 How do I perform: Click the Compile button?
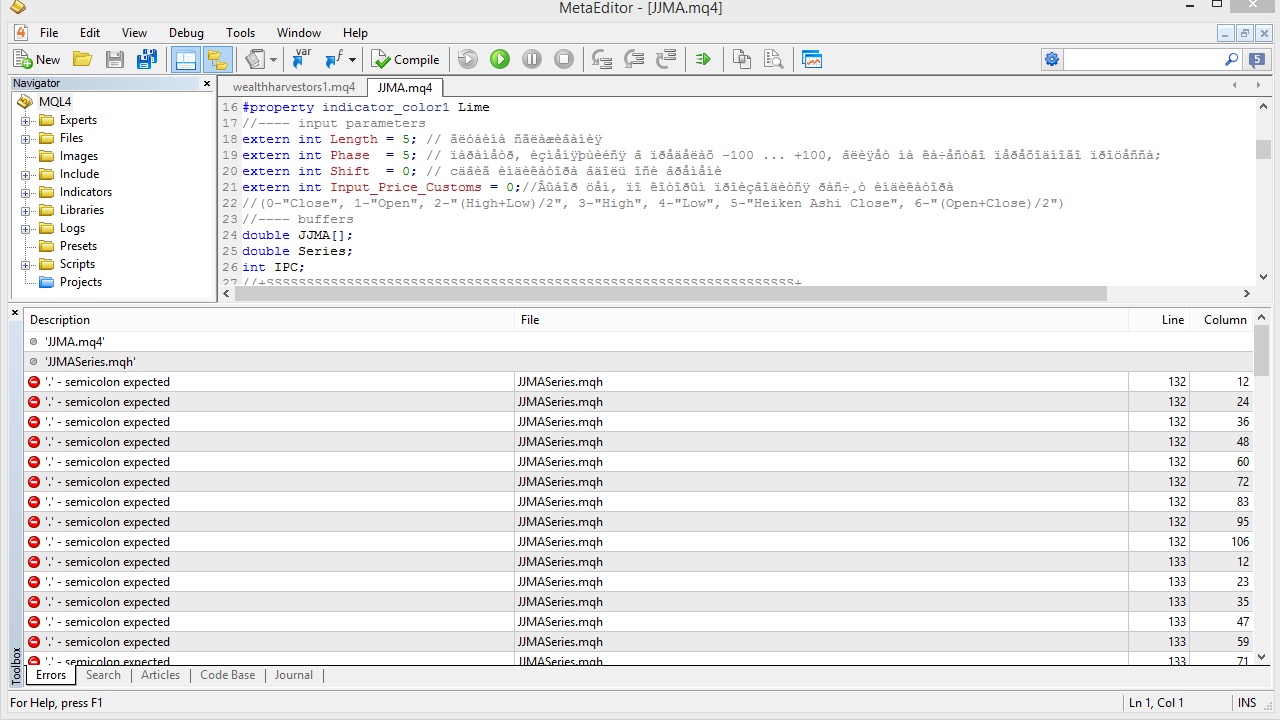[x=405, y=60]
